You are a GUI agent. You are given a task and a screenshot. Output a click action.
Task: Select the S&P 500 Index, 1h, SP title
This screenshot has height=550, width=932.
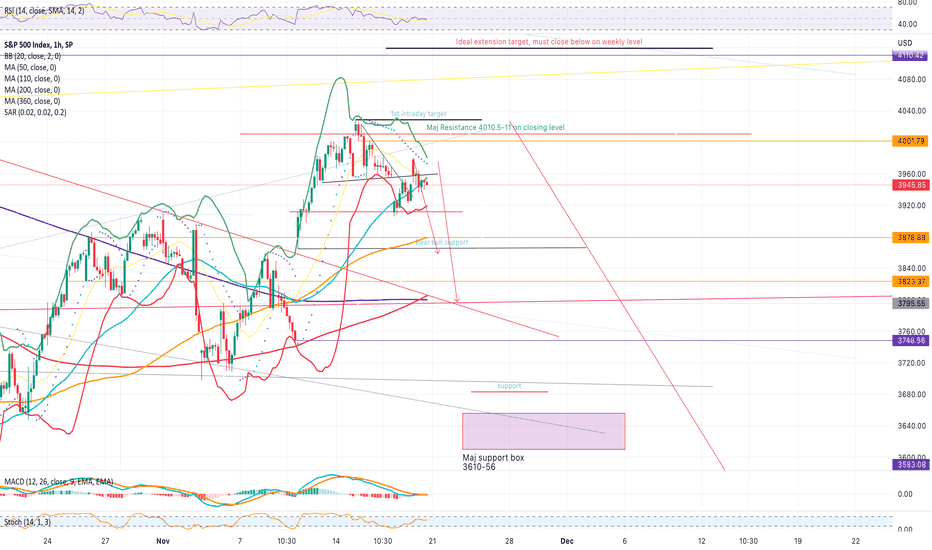point(39,45)
